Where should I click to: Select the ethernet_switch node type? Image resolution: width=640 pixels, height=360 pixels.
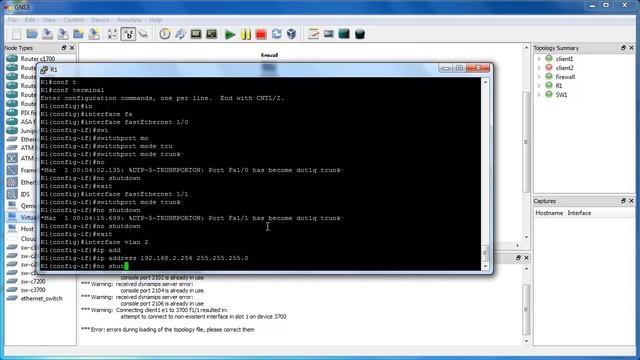41,299
